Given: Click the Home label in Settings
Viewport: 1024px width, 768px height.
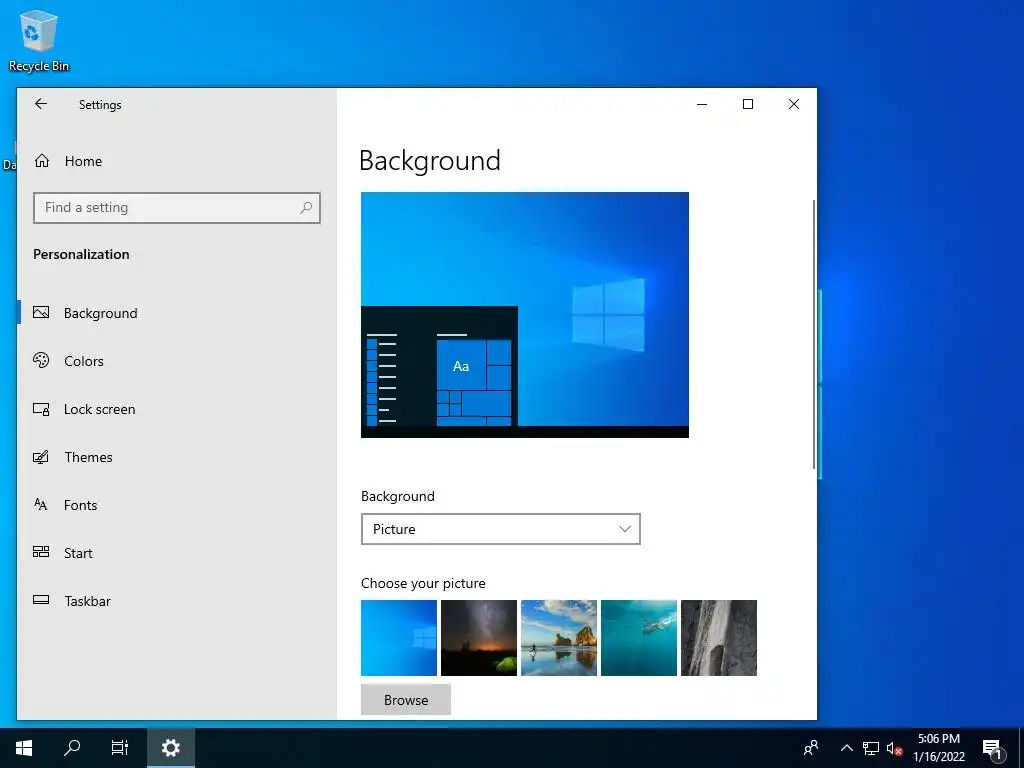Looking at the screenshot, I should (83, 161).
